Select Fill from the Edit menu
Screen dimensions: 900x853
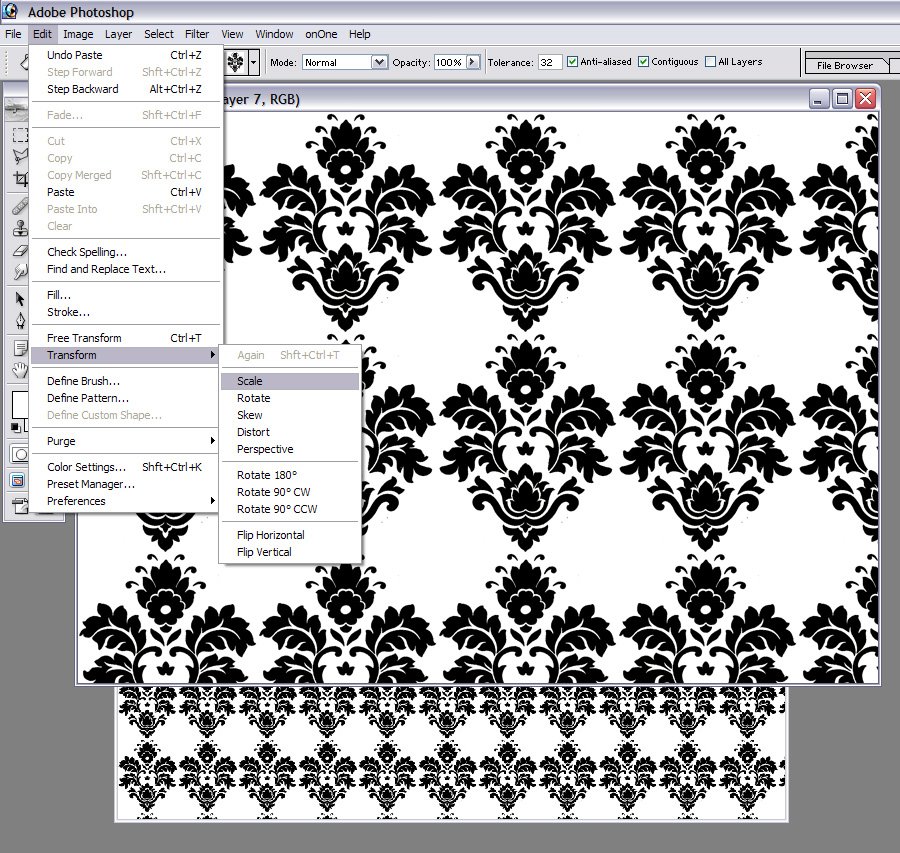click(125, 295)
